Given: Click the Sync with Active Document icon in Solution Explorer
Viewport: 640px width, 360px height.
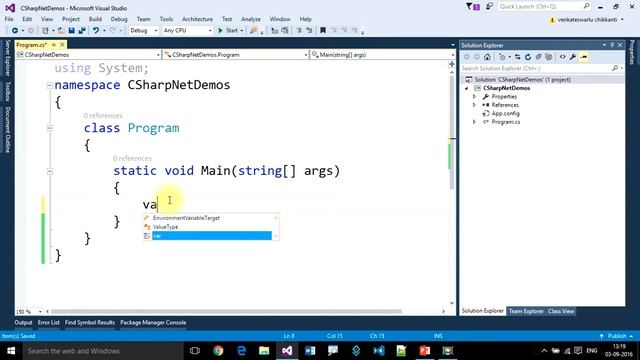Looking at the screenshot, I should pos(518,57).
